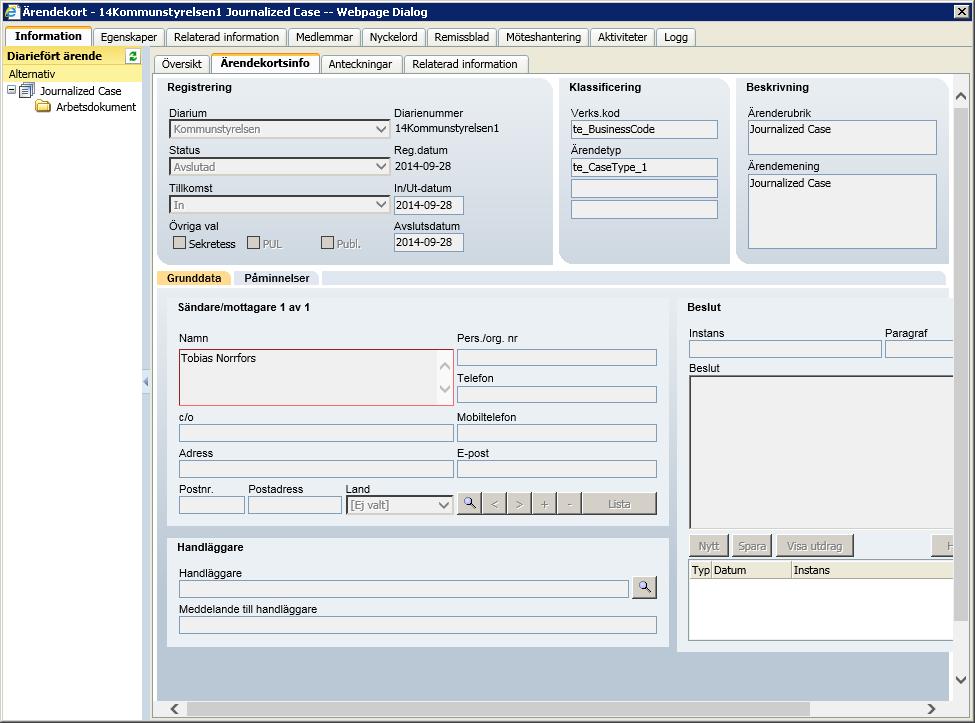The height and width of the screenshot is (723, 975).
Task: Click the vertical scrollbar down arrow
Action: 961,680
